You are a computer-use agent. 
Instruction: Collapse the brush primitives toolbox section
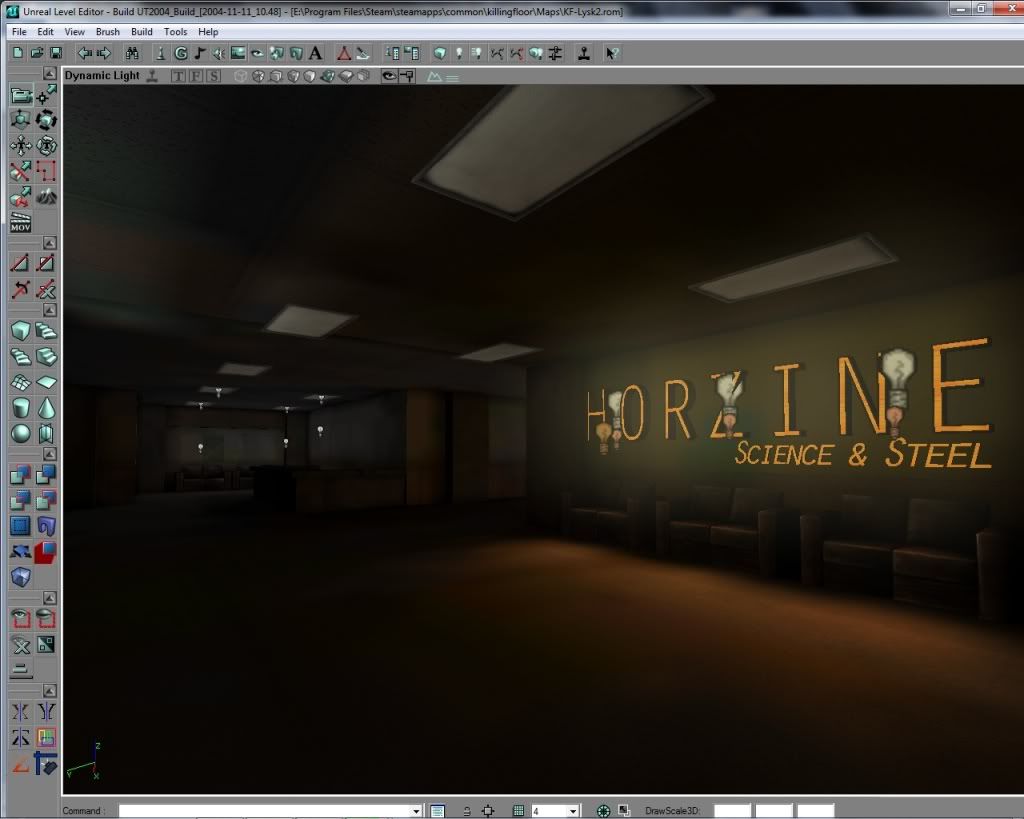[50, 311]
